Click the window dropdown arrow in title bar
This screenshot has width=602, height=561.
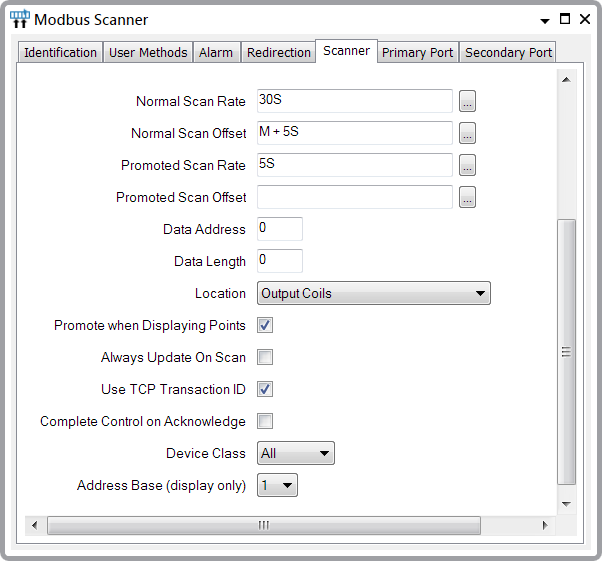(544, 20)
